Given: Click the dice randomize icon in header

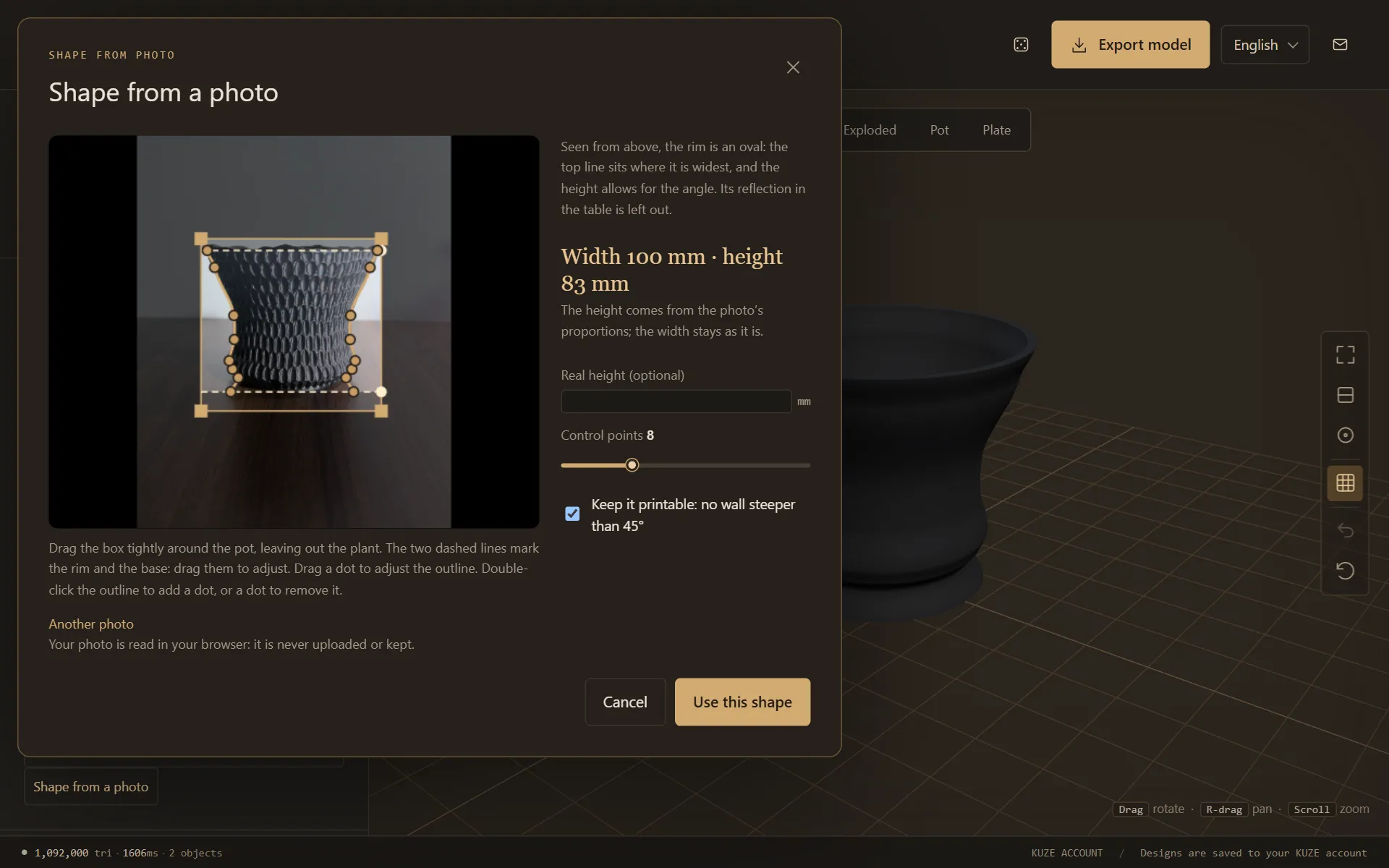Looking at the screenshot, I should [x=1021, y=45].
